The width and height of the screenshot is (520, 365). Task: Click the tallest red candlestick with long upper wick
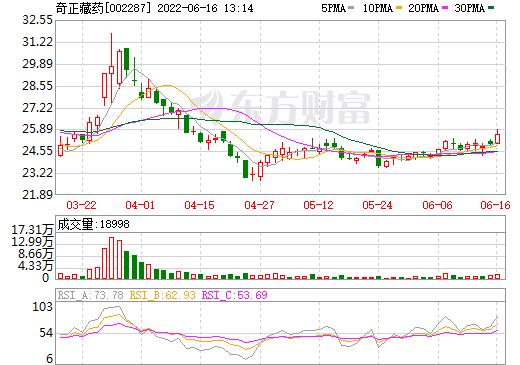point(112,68)
